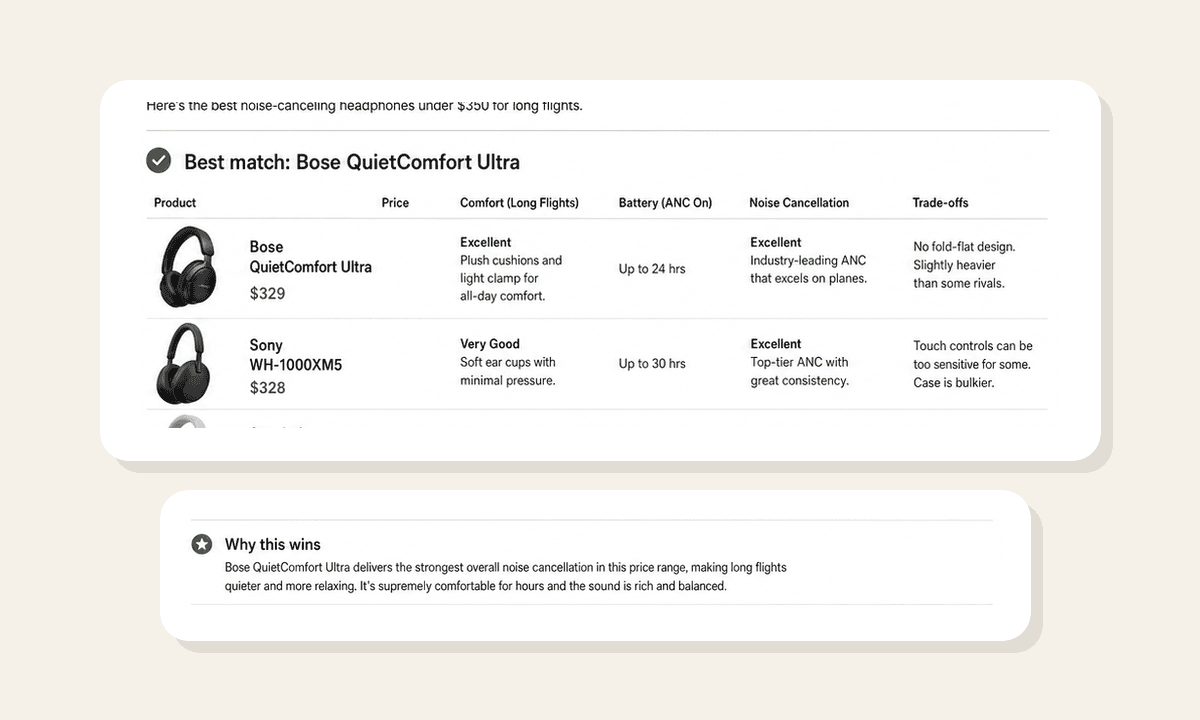Select the Bose QuietComfort Ultra product name
Image resolution: width=1200 pixels, height=720 pixels.
pyautogui.click(x=310, y=257)
